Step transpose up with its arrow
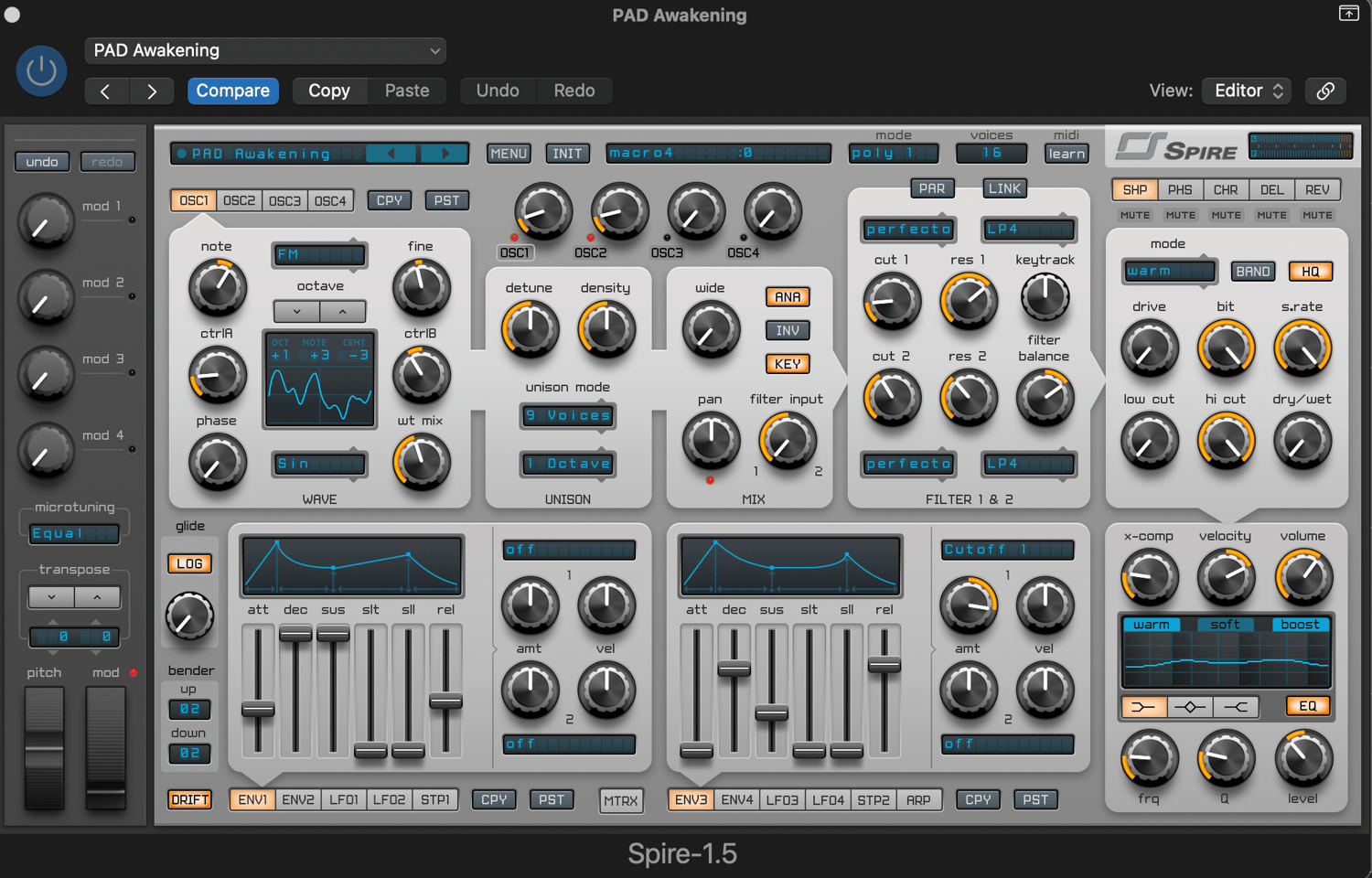Viewport: 1372px width, 878px height. (x=97, y=597)
